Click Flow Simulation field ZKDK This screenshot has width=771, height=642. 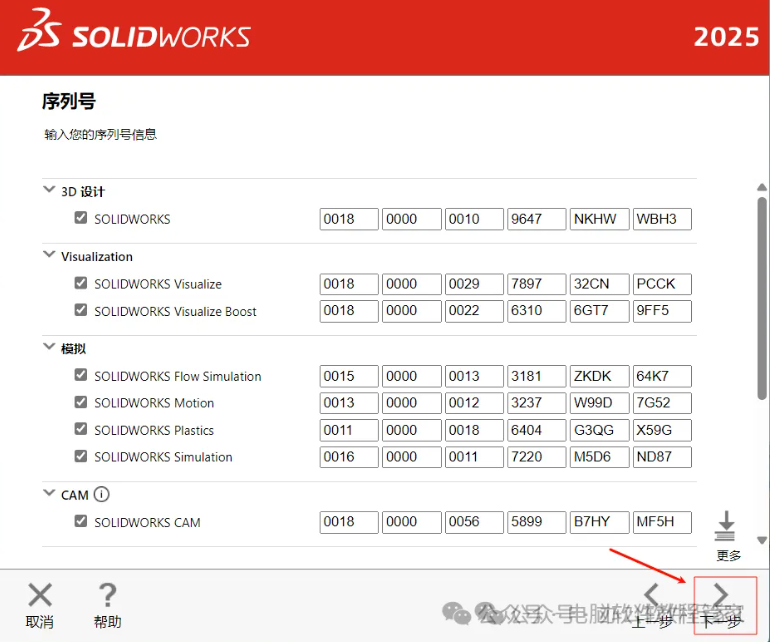599,376
